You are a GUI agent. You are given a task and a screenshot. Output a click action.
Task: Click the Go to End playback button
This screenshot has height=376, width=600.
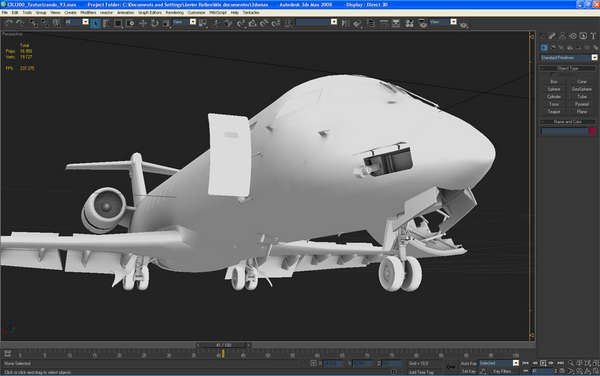pos(561,363)
